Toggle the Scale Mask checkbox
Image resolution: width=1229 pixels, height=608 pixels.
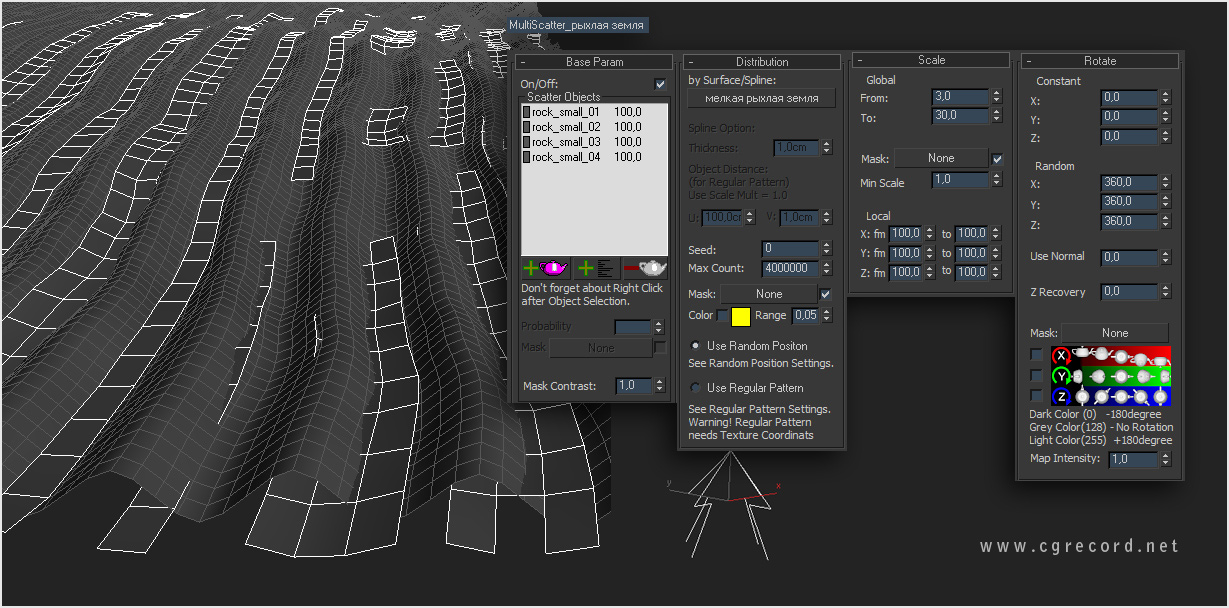997,158
